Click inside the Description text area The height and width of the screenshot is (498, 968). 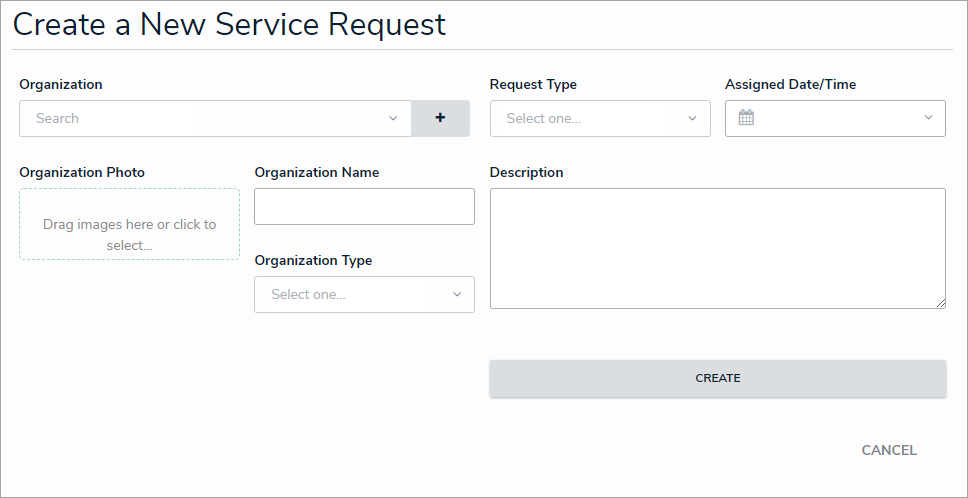pos(717,248)
